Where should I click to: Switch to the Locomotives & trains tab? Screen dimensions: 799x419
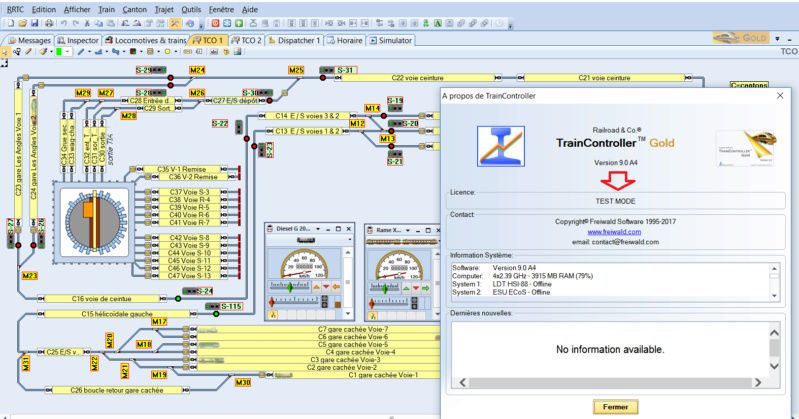tap(146, 40)
